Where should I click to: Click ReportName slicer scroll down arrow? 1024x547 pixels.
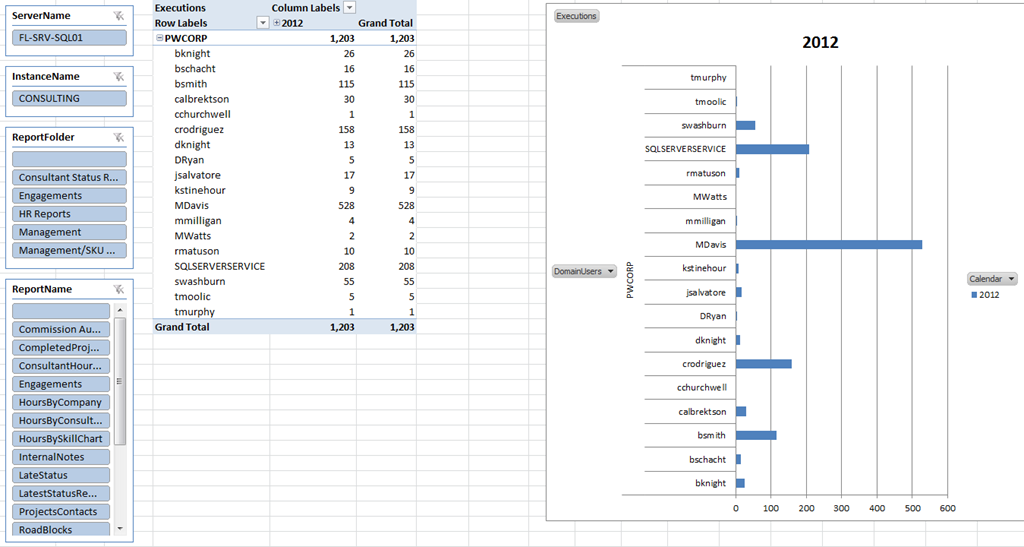[x=120, y=527]
